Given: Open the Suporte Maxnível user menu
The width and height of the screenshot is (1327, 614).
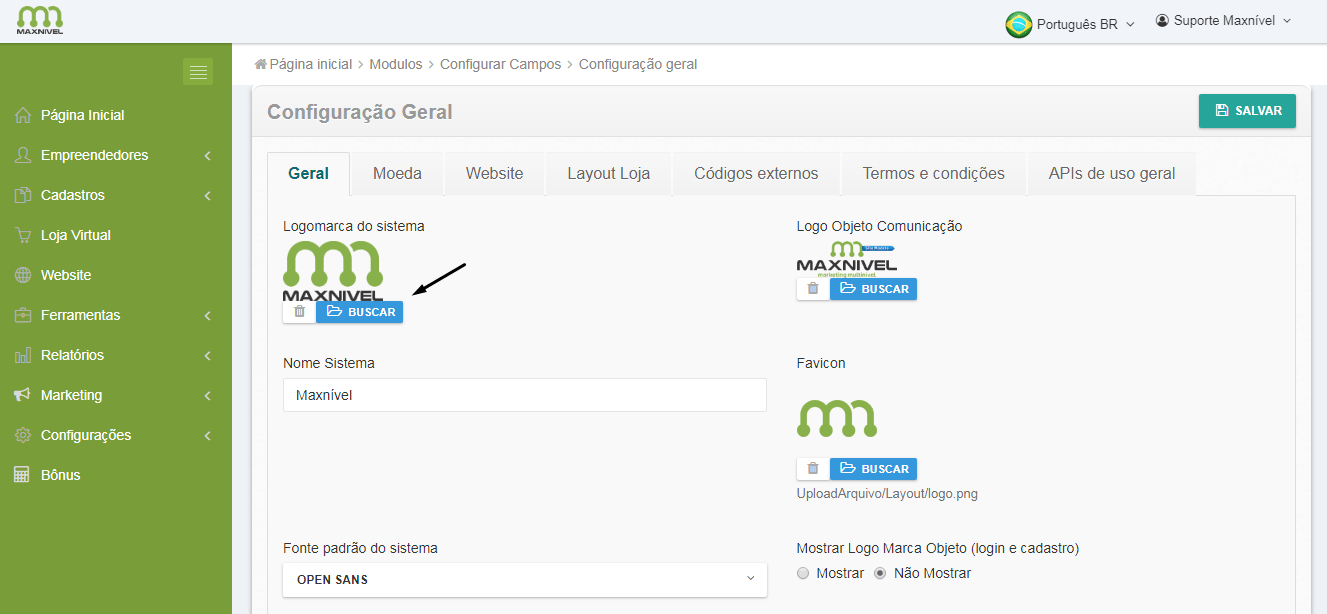Looking at the screenshot, I should pyautogui.click(x=1224, y=20).
